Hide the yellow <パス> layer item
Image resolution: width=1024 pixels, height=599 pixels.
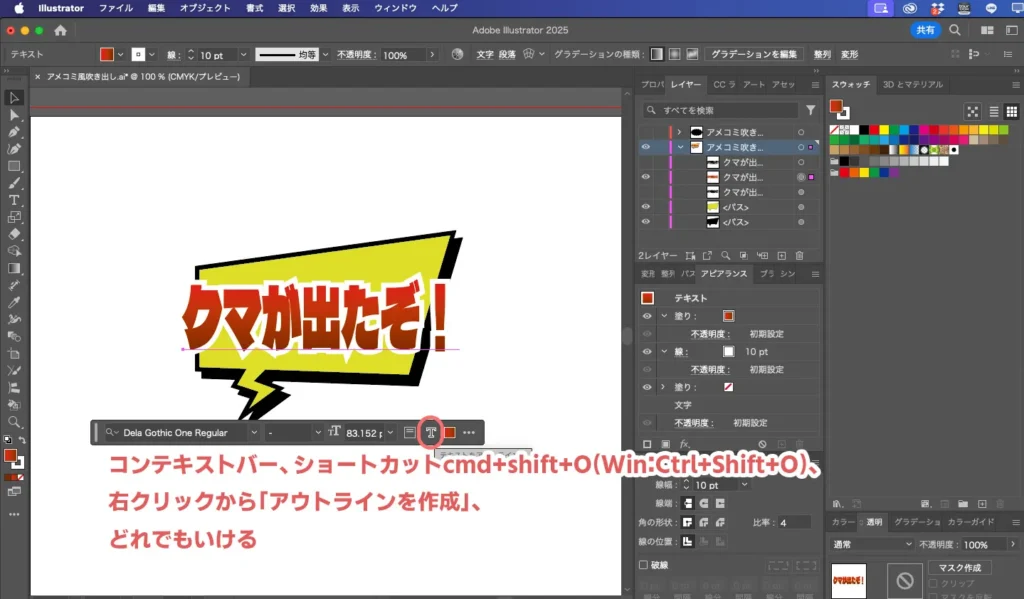(x=646, y=206)
